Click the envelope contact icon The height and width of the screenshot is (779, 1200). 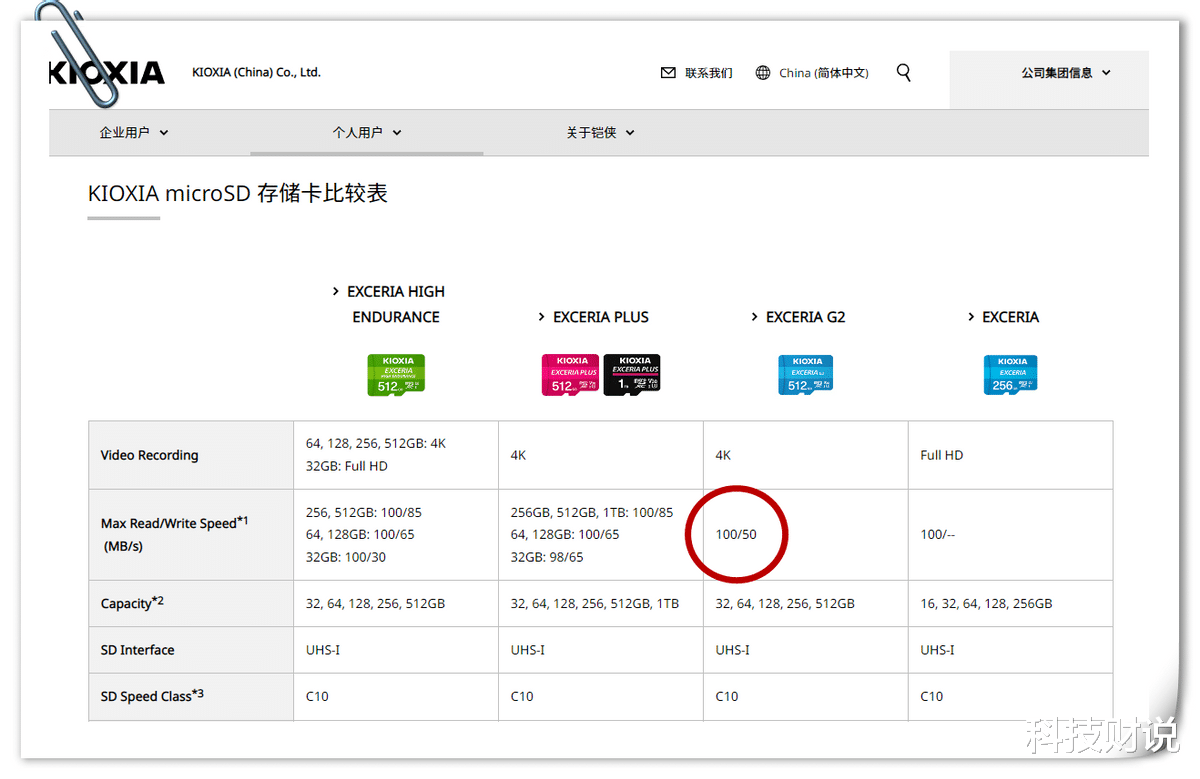[x=669, y=73]
